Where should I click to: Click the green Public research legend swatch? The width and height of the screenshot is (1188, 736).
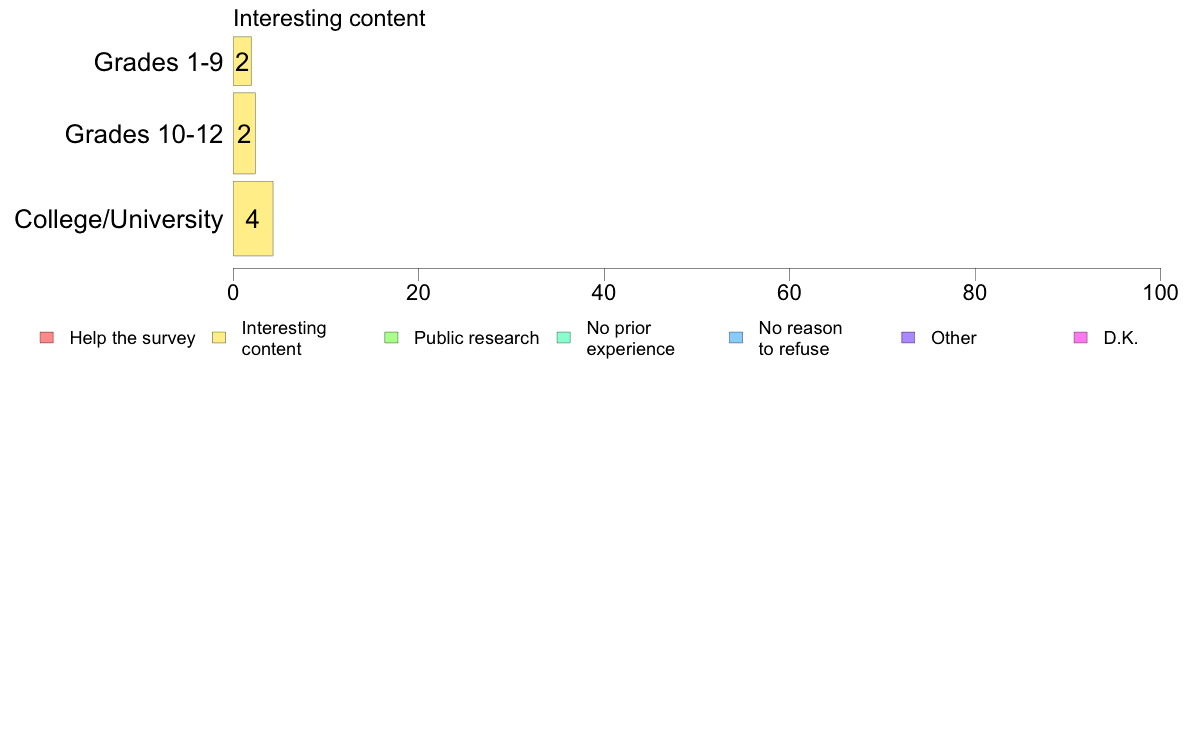391,337
